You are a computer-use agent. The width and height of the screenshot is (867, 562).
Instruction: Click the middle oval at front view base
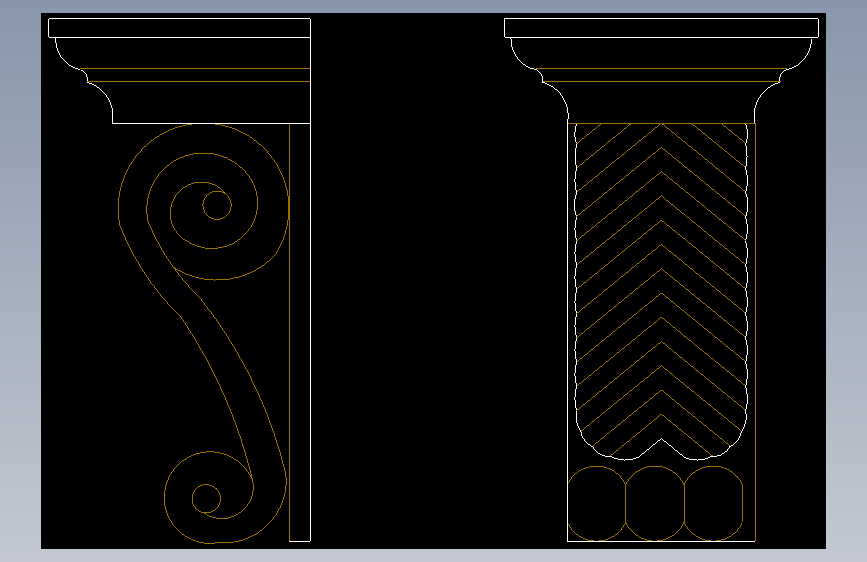pyautogui.click(x=655, y=503)
